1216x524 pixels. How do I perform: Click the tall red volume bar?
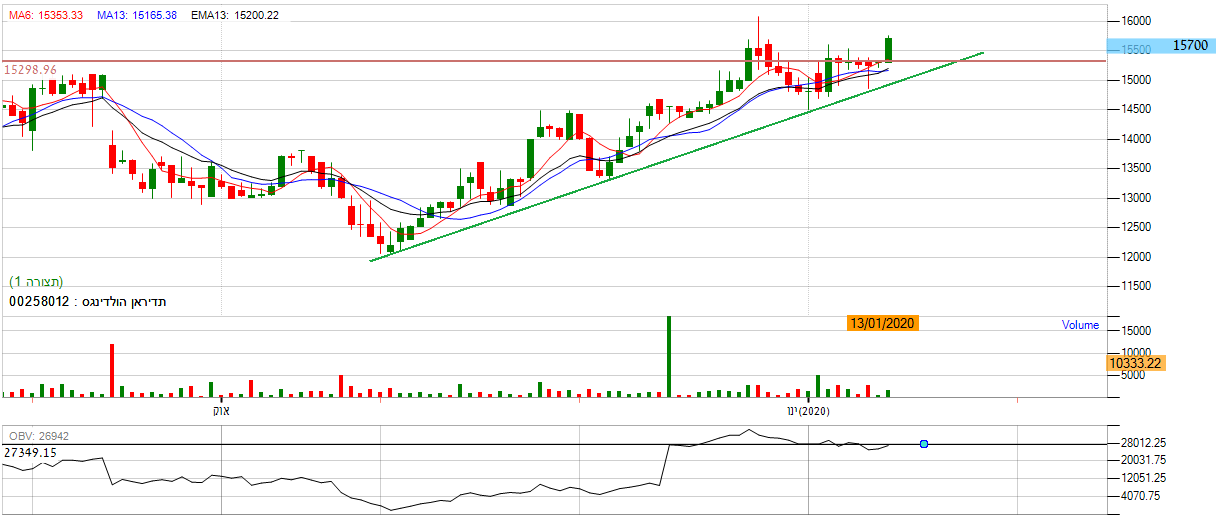(x=112, y=370)
